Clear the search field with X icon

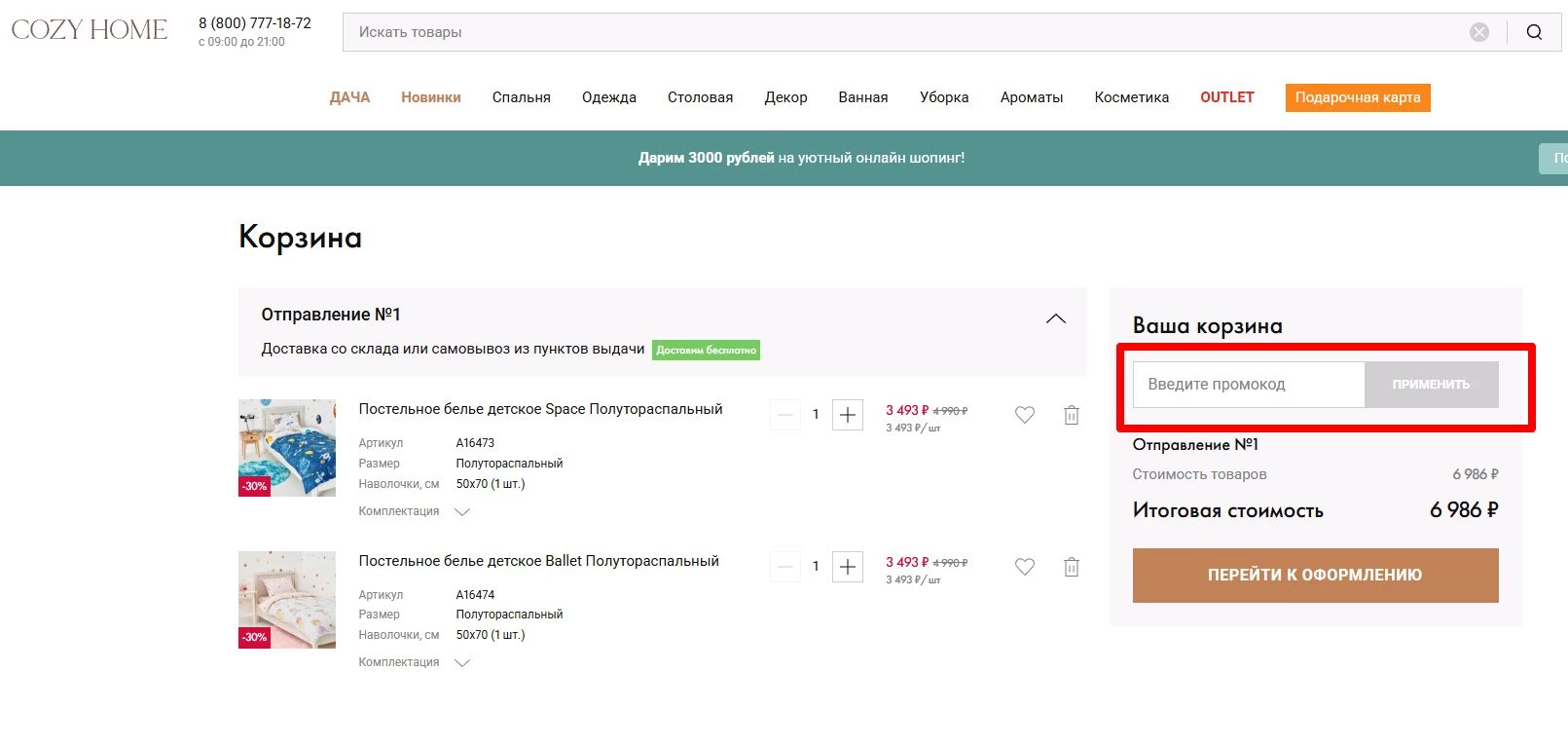coord(1479,32)
